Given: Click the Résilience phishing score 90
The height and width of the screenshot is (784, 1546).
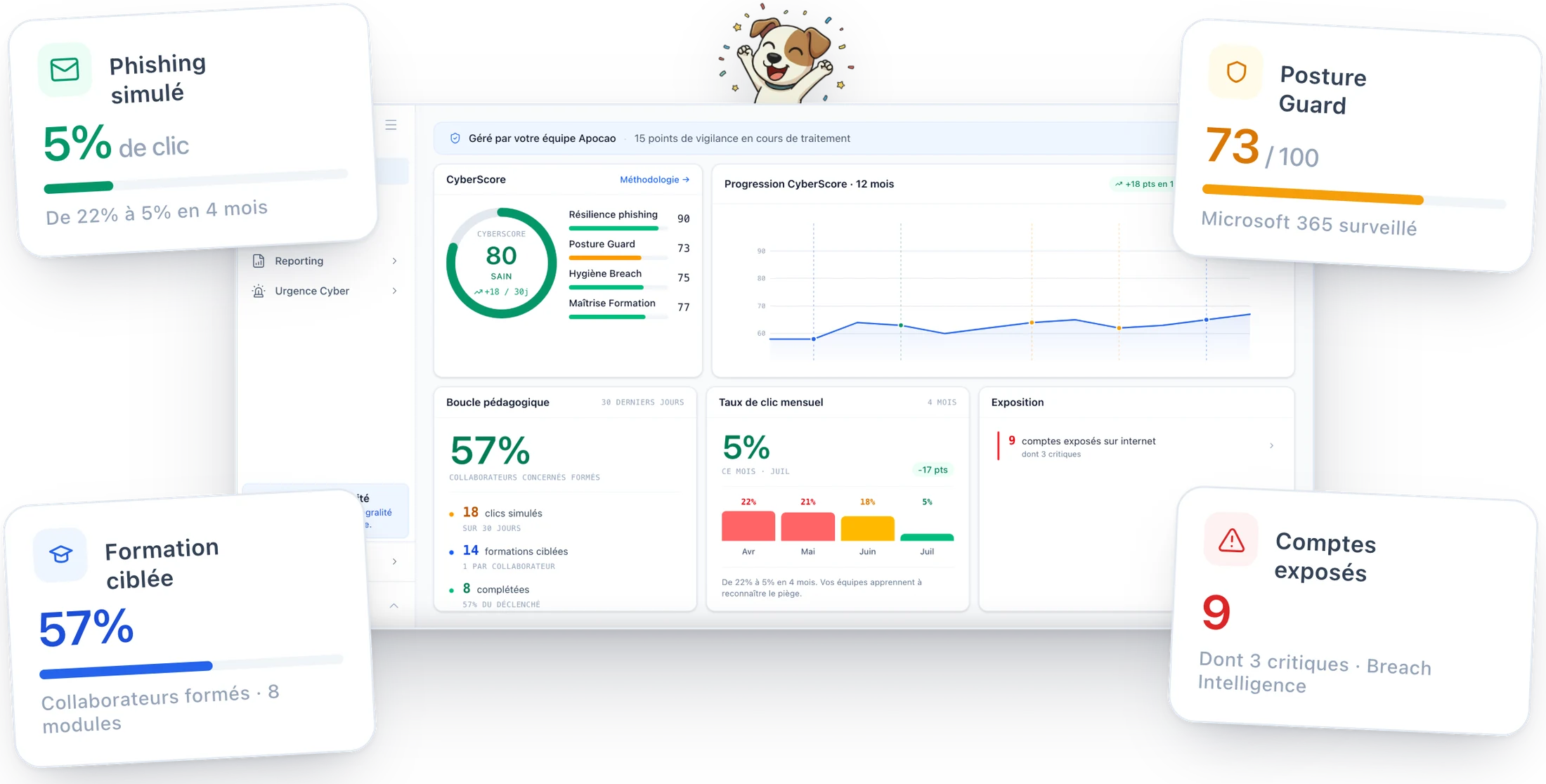Looking at the screenshot, I should pos(684,219).
